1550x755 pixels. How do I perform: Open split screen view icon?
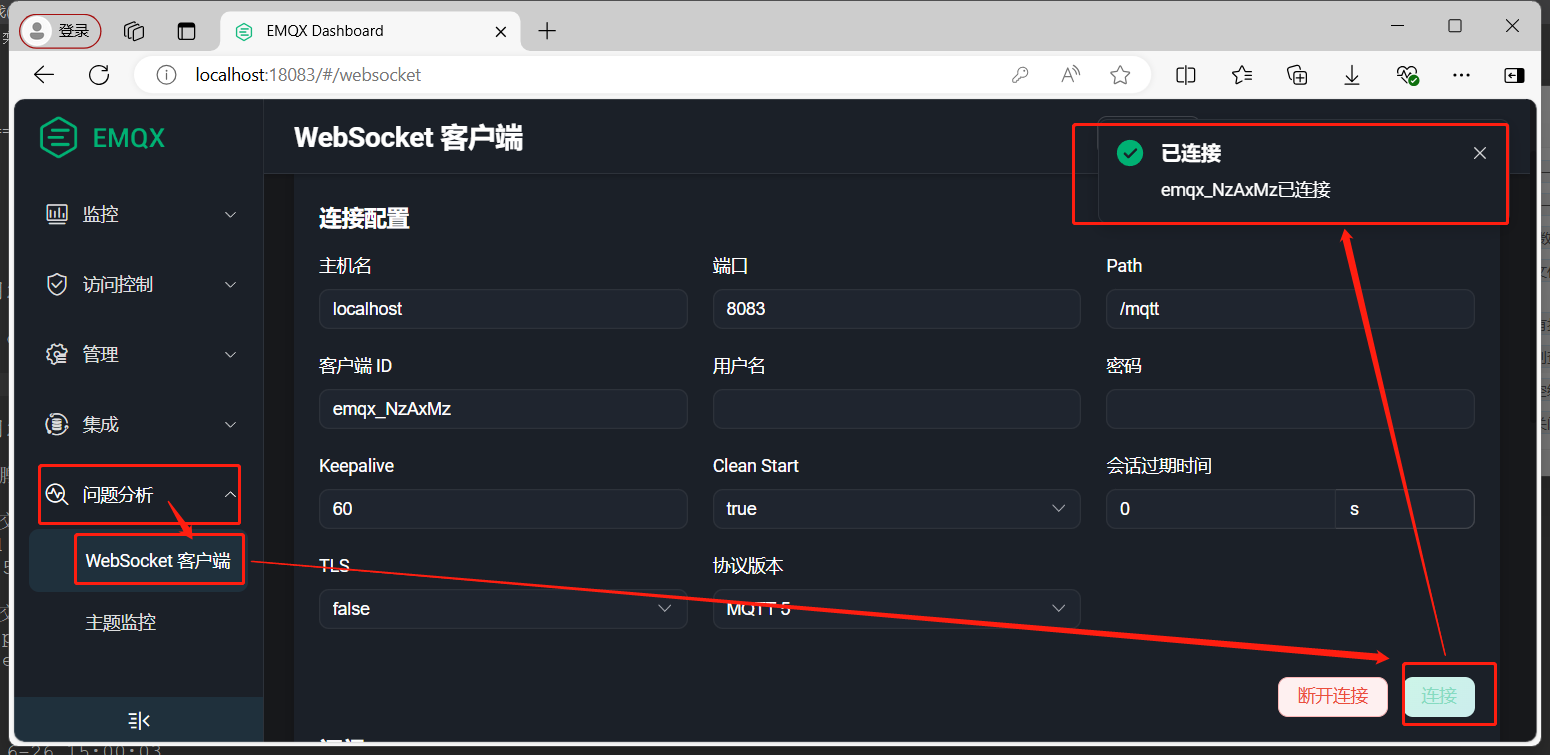(1186, 75)
